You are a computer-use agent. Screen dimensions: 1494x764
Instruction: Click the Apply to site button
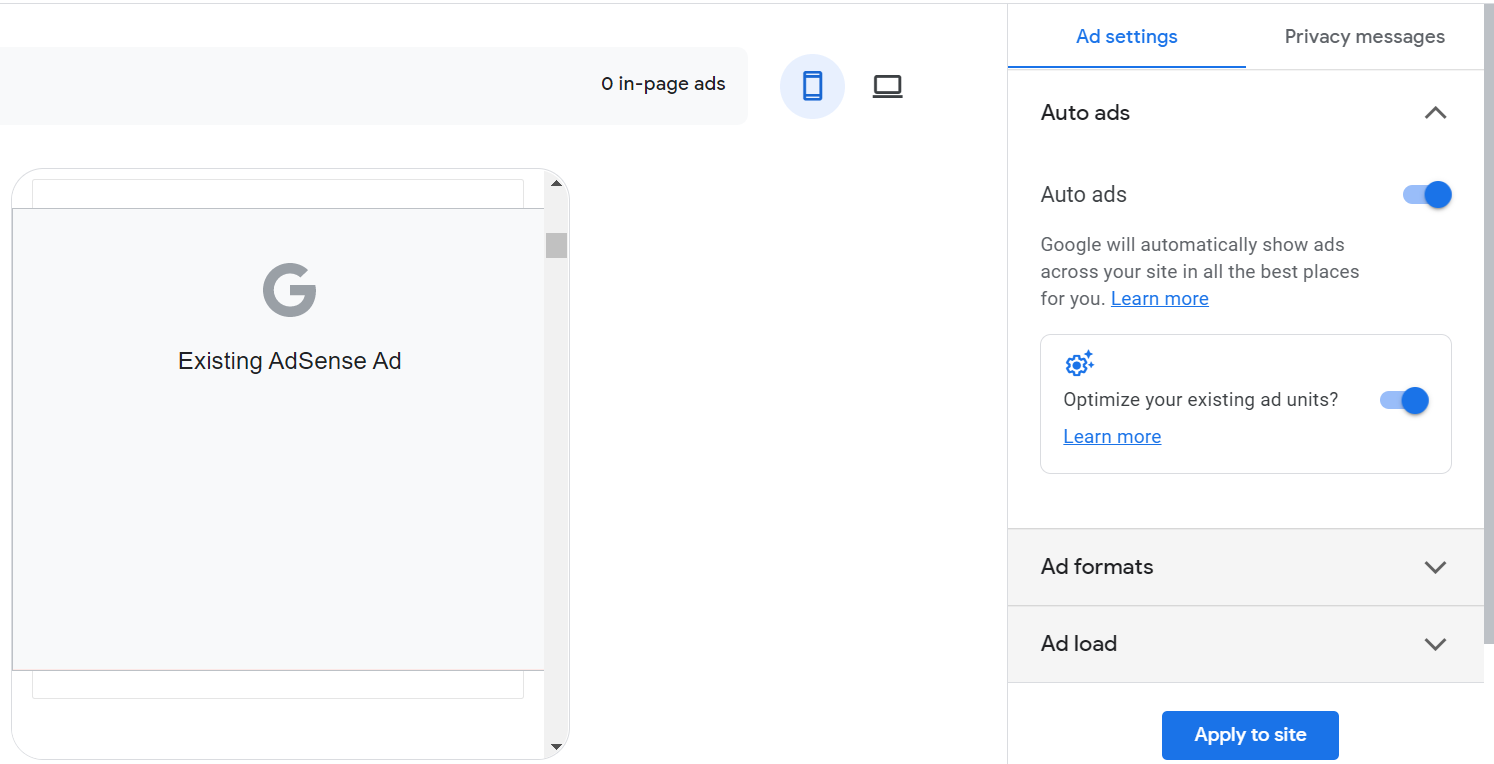1250,735
